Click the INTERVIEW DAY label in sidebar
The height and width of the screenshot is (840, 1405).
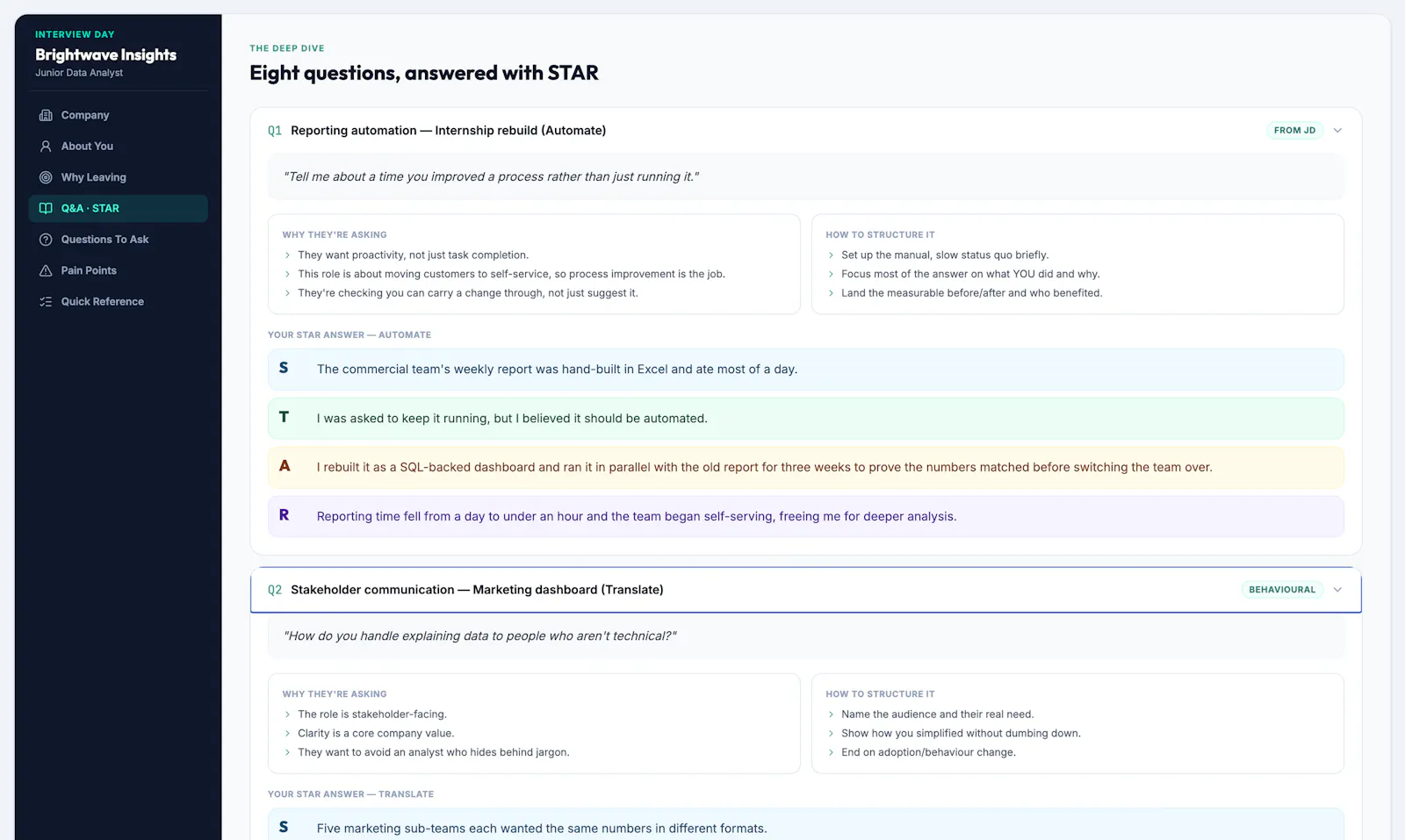tap(75, 34)
